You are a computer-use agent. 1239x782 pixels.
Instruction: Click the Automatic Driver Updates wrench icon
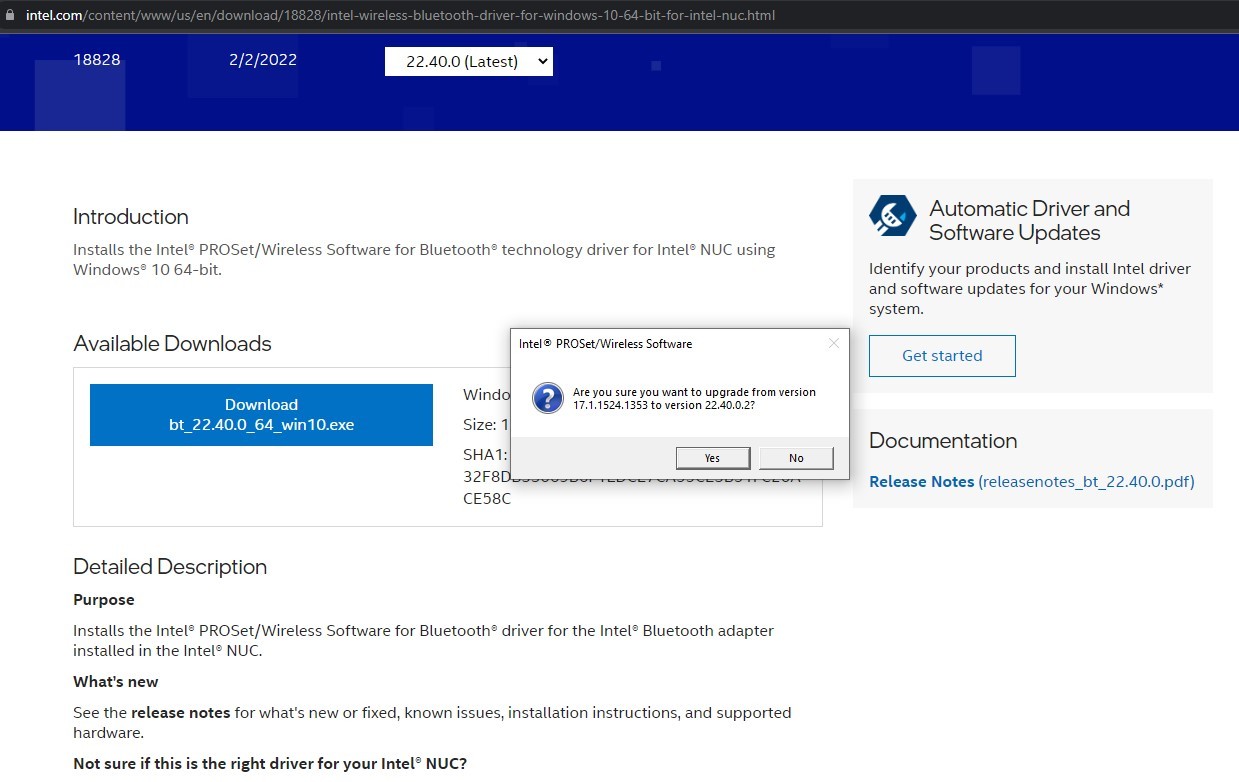pyautogui.click(x=892, y=216)
